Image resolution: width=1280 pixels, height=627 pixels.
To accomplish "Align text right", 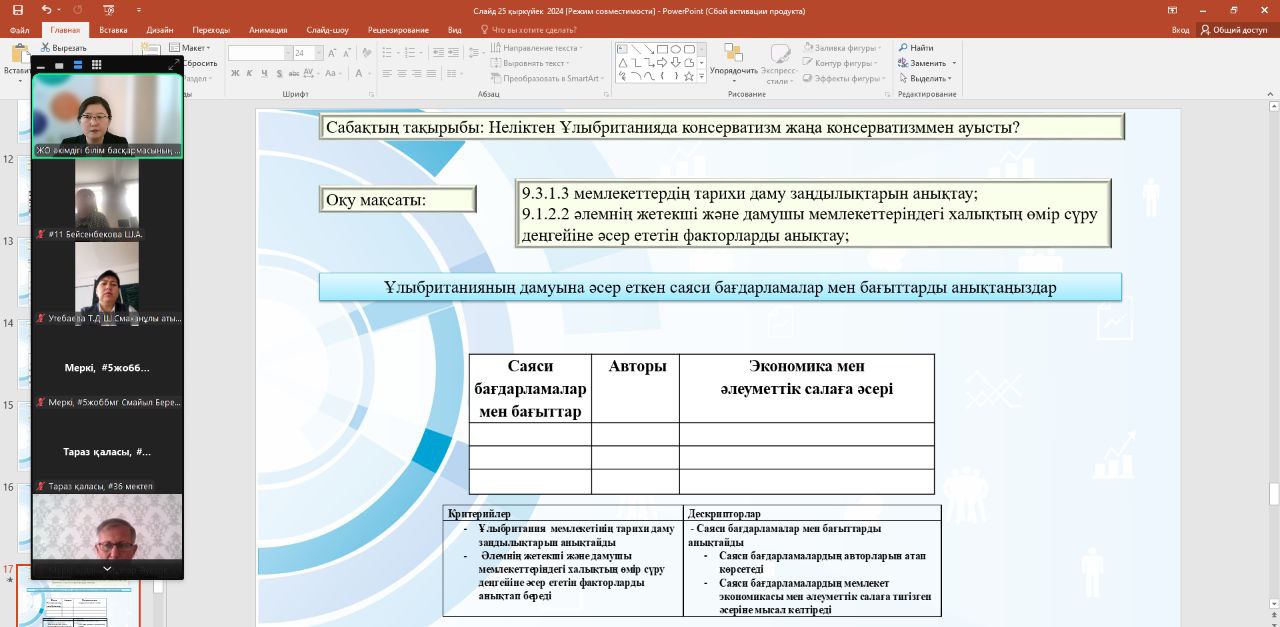I will pos(417,73).
